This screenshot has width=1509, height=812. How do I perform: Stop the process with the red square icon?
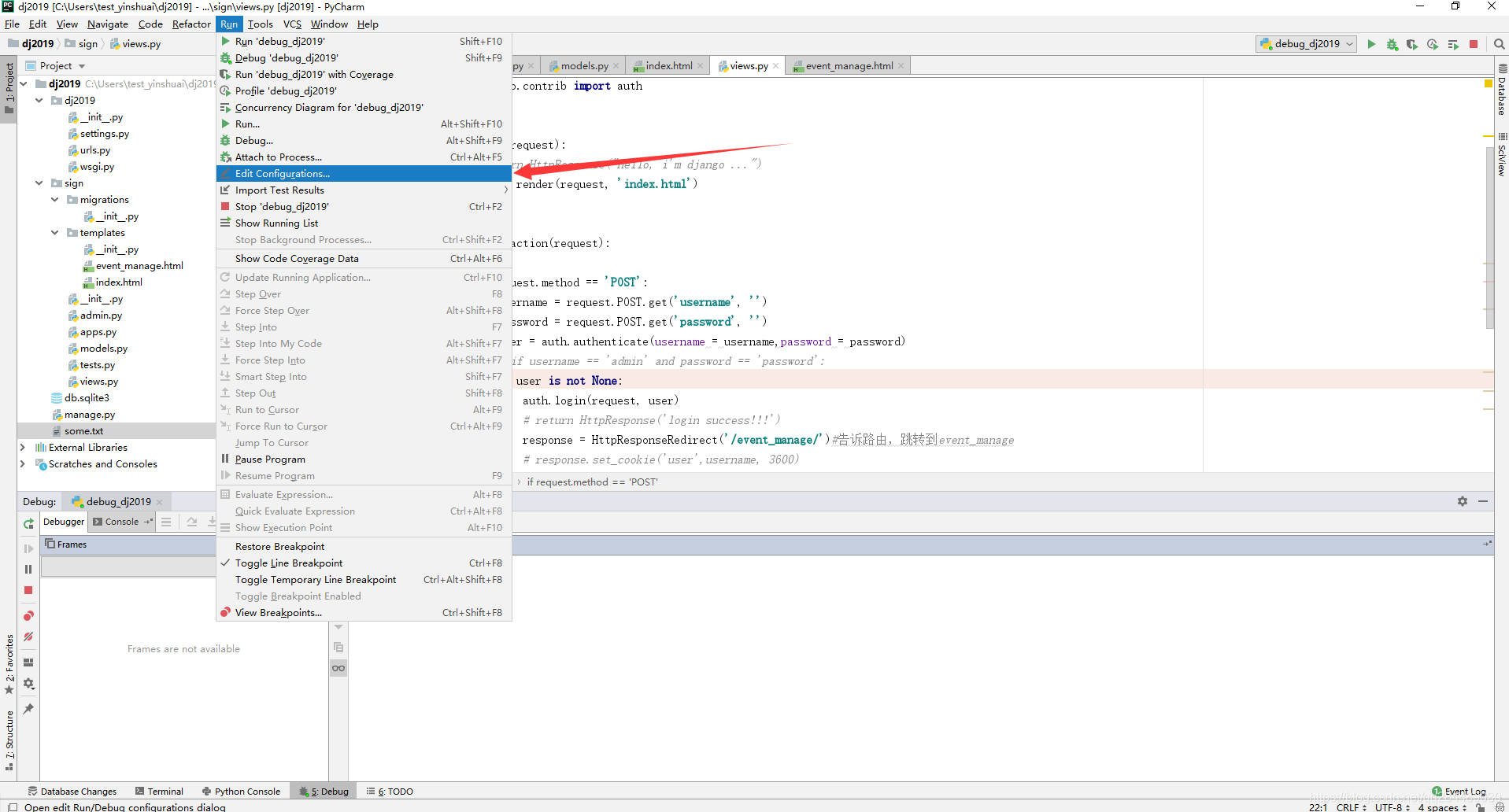(x=1473, y=44)
